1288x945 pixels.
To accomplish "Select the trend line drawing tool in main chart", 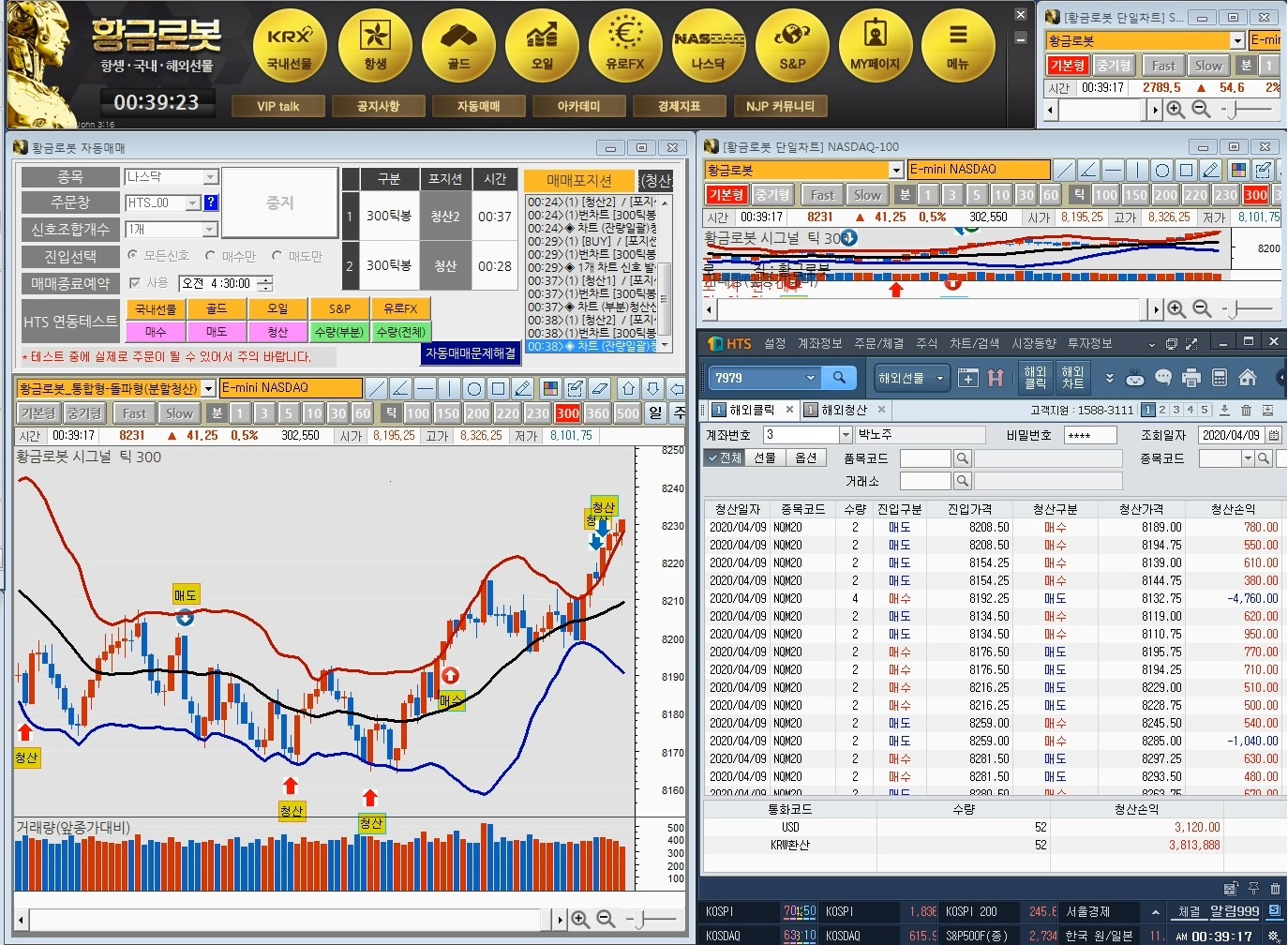I will pyautogui.click(x=376, y=388).
